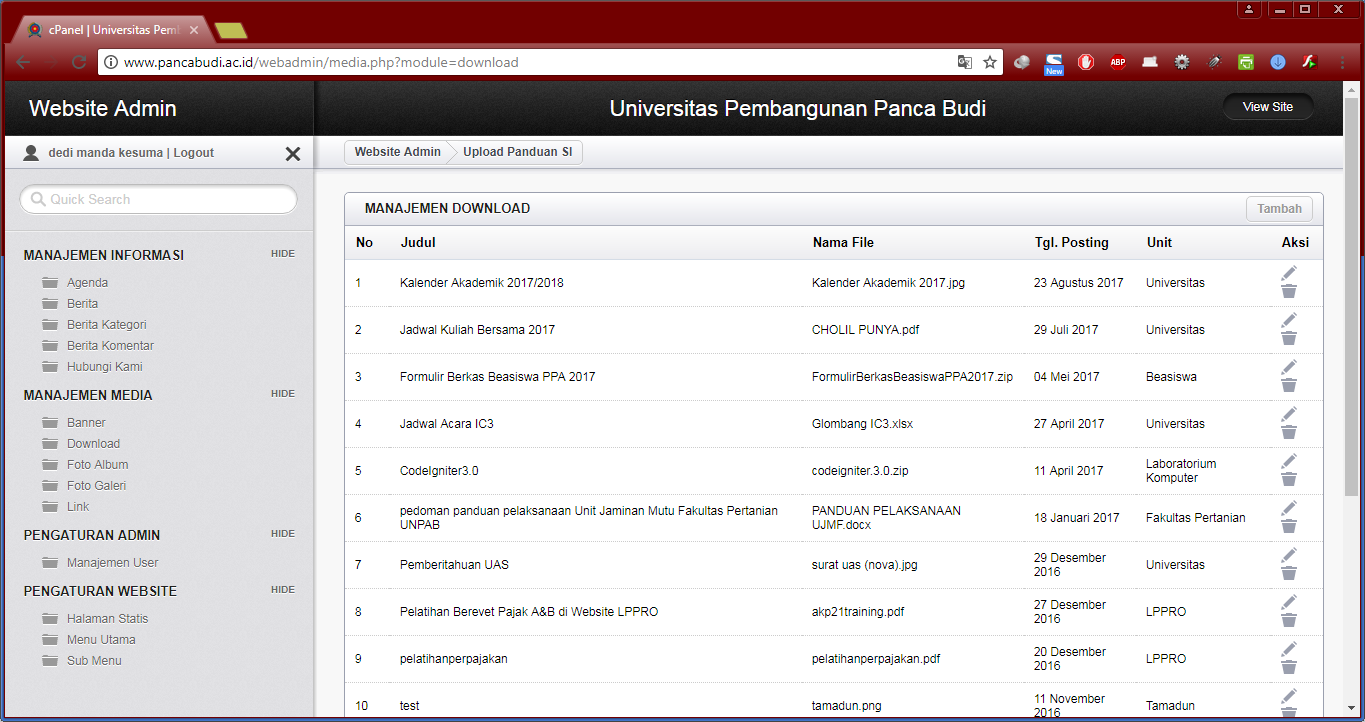Bookmark this page with the star icon
Viewport: 1365px width, 722px height.
990,62
